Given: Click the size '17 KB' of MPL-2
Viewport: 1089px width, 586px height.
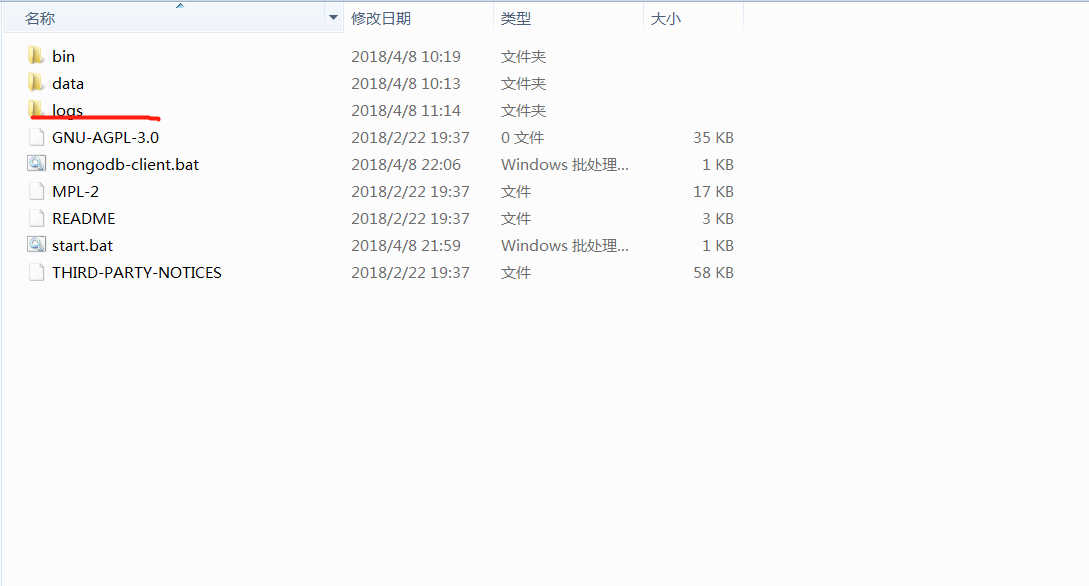Looking at the screenshot, I should point(713,192).
